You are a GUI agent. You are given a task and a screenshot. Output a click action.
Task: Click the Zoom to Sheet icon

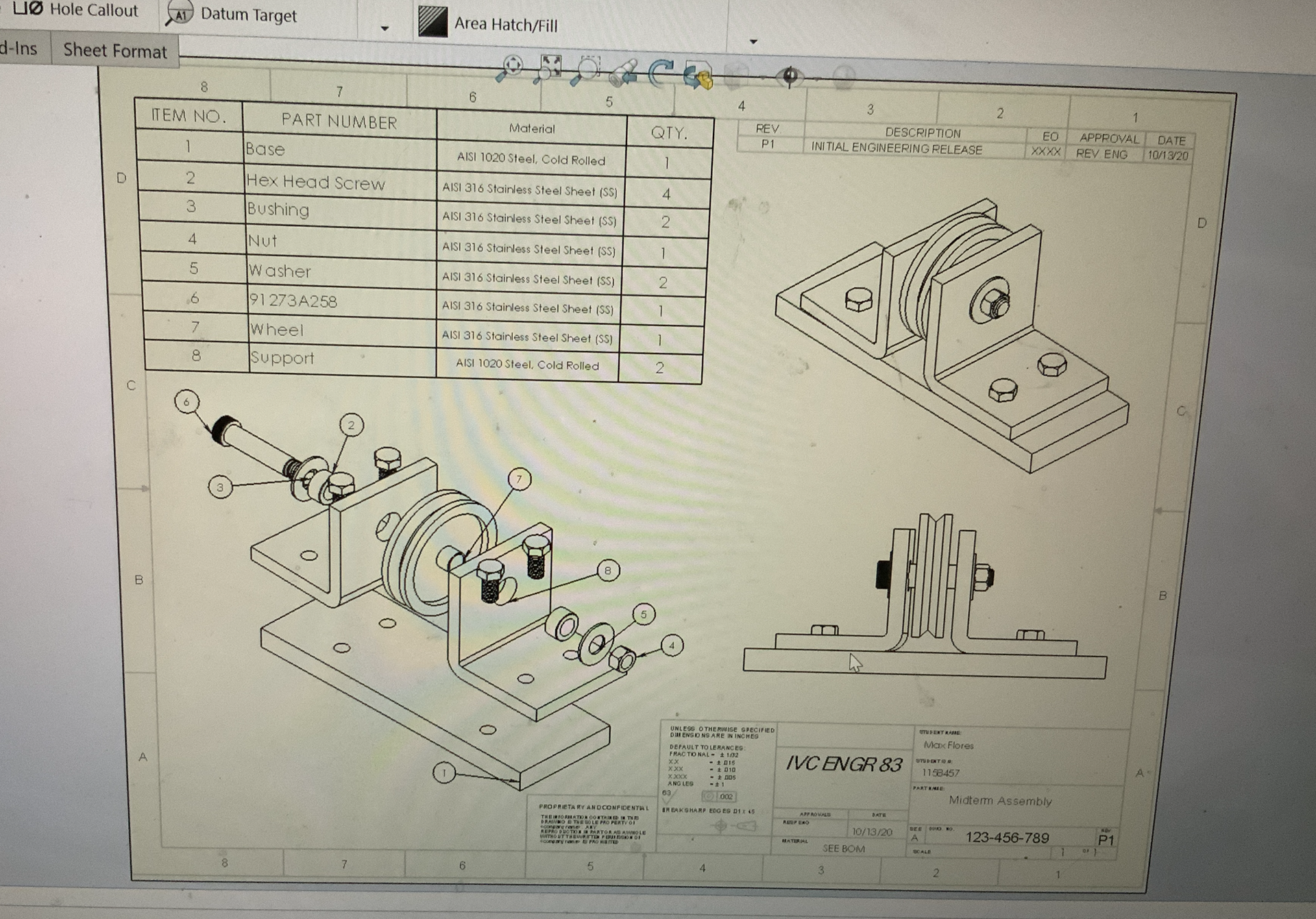click(550, 69)
